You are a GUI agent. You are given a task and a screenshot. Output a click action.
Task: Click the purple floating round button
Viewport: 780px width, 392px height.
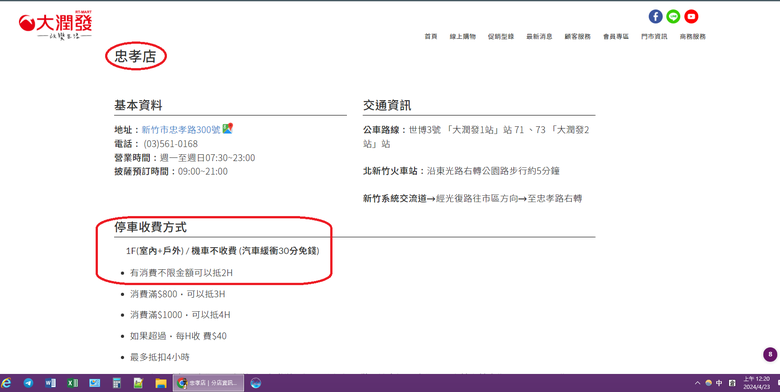coord(770,355)
